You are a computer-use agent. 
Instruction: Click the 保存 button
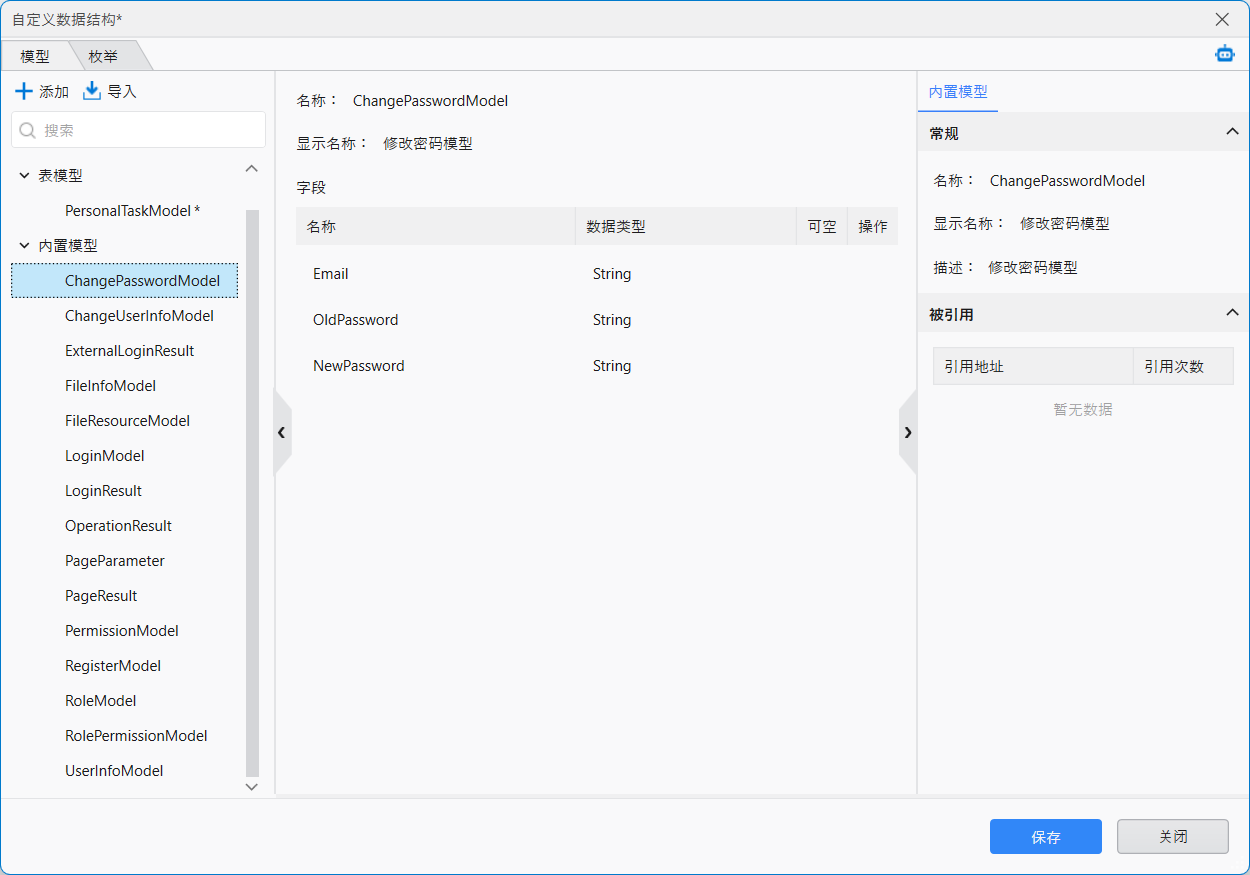1045,837
